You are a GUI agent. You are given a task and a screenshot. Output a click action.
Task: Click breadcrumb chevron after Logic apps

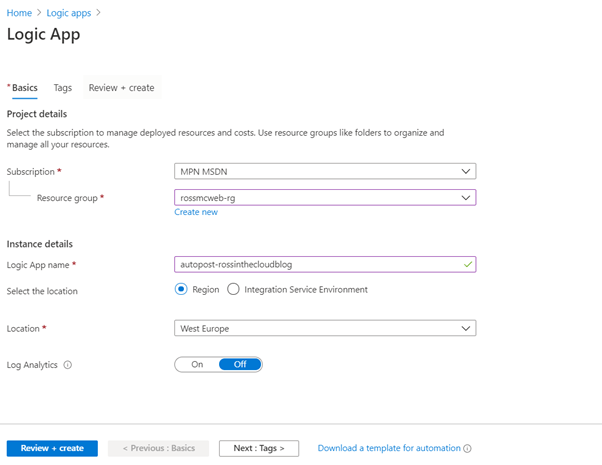pyautogui.click(x=98, y=13)
